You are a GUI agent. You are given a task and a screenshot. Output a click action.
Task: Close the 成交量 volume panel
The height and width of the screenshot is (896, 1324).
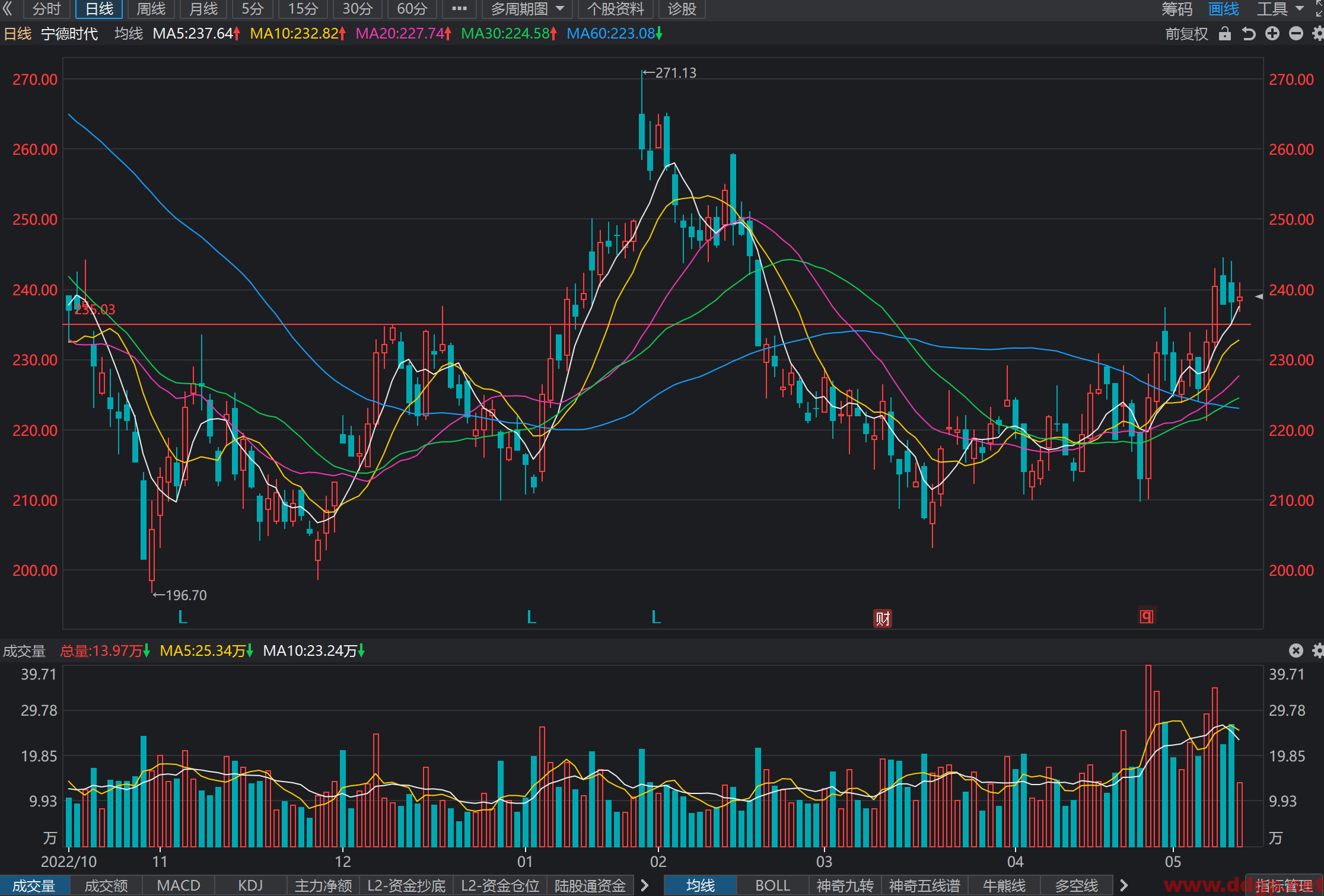(1296, 651)
